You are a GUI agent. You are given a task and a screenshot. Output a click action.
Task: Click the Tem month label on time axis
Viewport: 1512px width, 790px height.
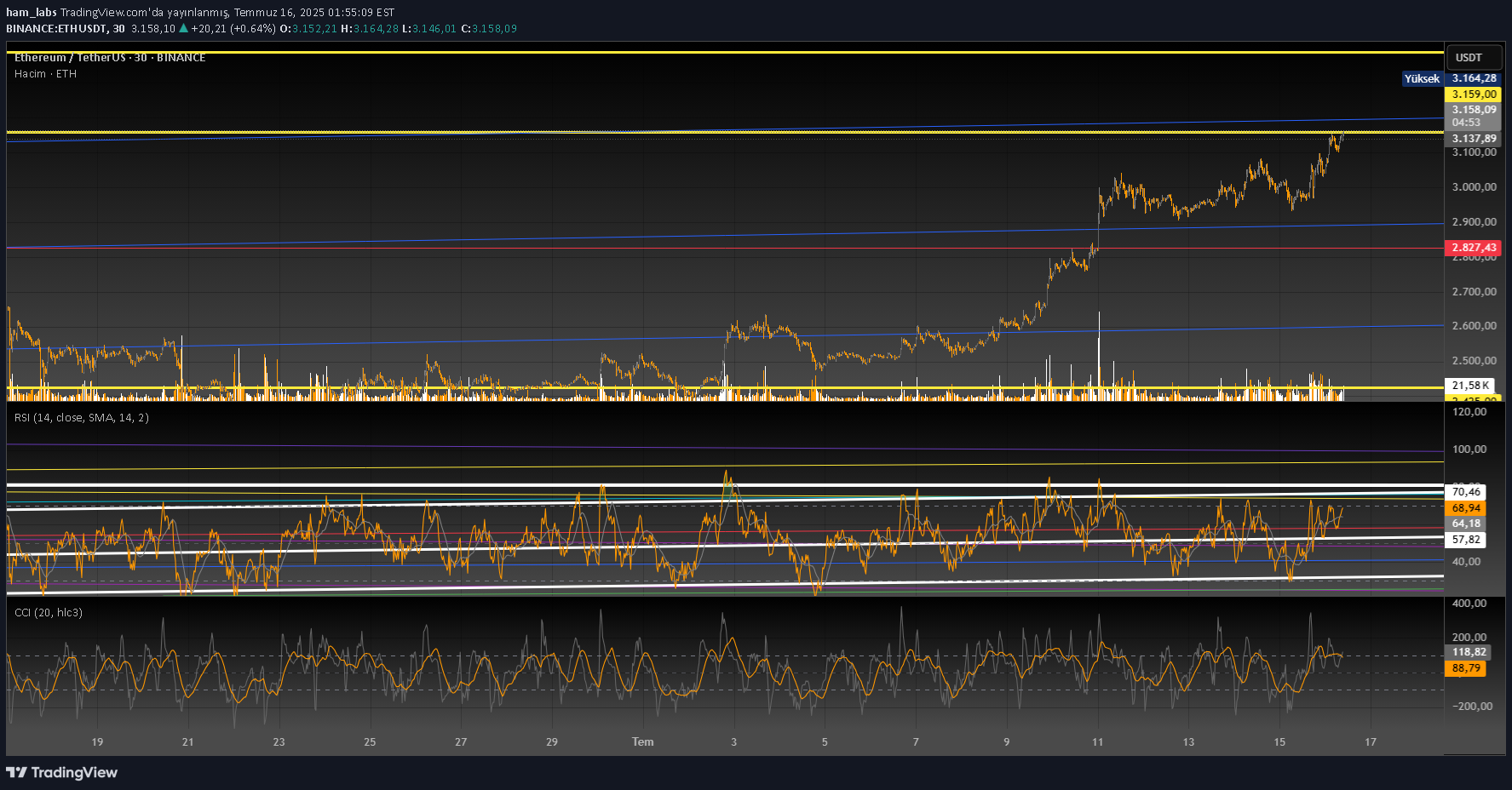pyautogui.click(x=643, y=742)
